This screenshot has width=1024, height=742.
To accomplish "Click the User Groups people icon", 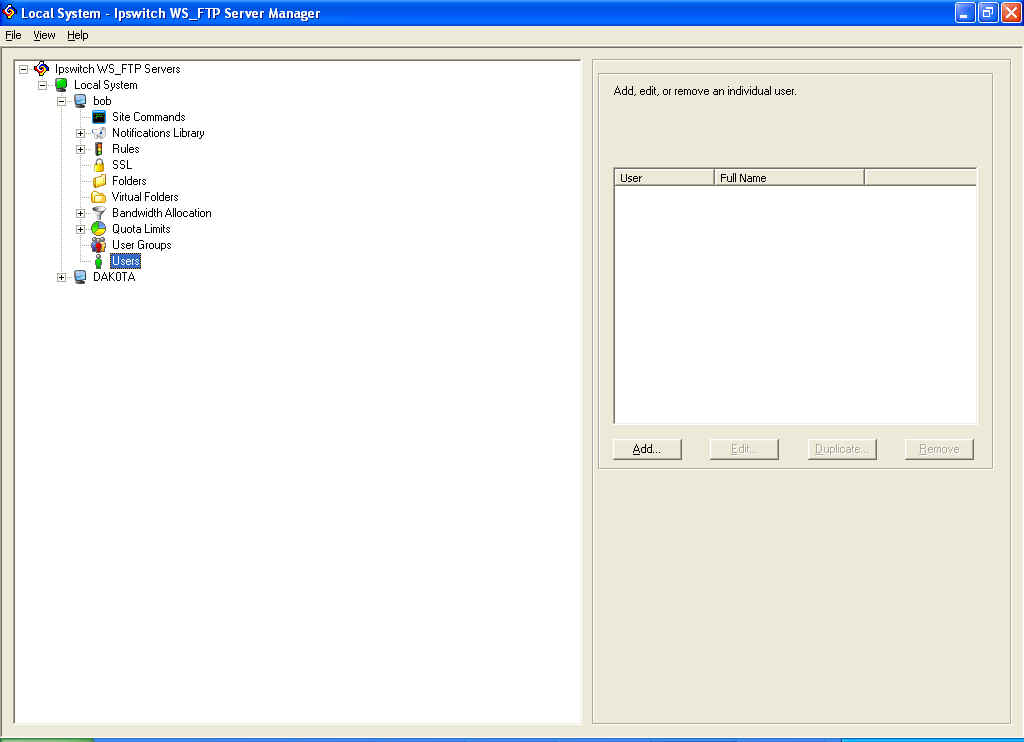I will pos(99,245).
